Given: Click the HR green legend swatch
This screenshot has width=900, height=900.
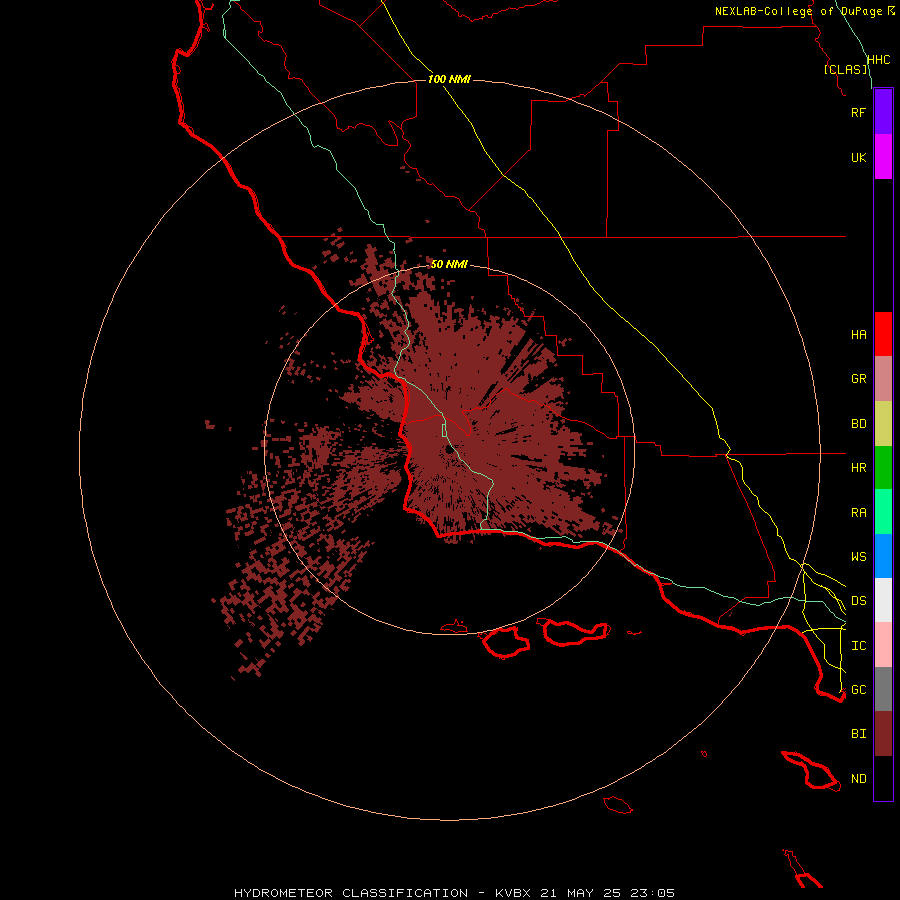Looking at the screenshot, I should [x=883, y=468].
